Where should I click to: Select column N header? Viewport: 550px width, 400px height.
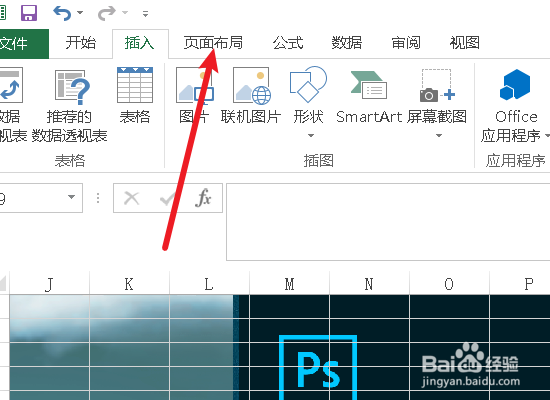tap(369, 284)
